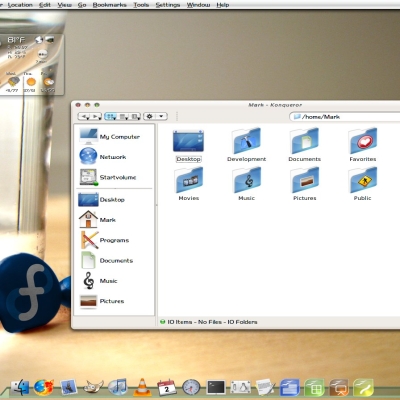Open the gear action menu
Screen dimensions: 400x400
pyautogui.click(x=150, y=116)
